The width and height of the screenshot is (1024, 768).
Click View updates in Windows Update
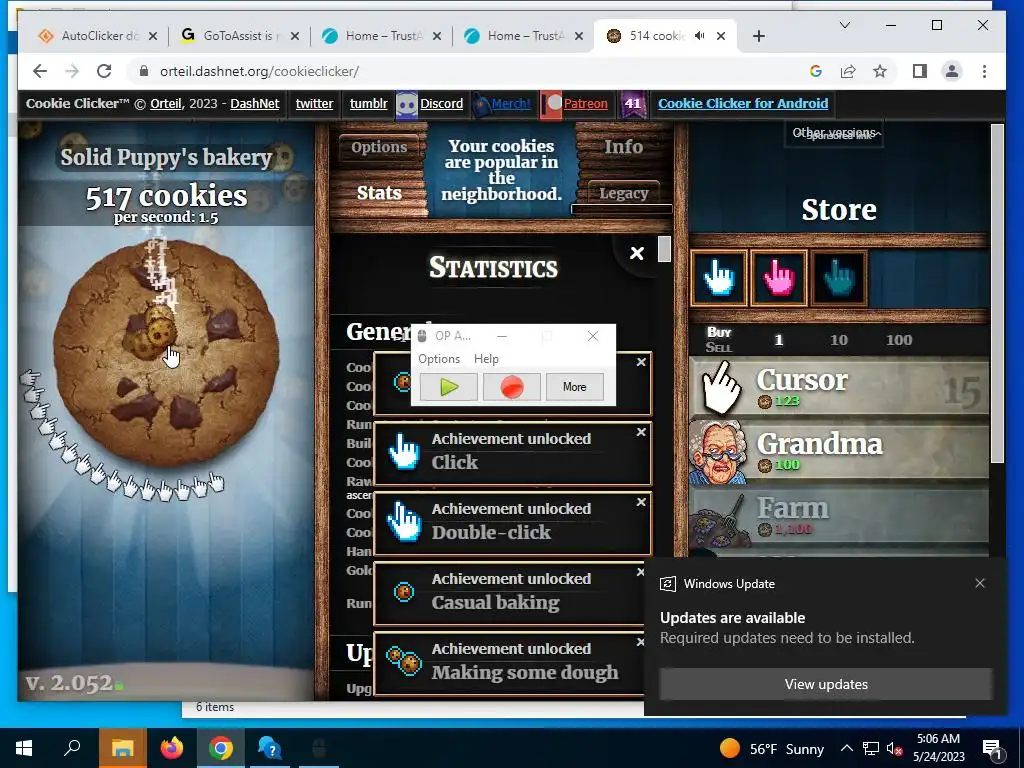pyautogui.click(x=825, y=684)
